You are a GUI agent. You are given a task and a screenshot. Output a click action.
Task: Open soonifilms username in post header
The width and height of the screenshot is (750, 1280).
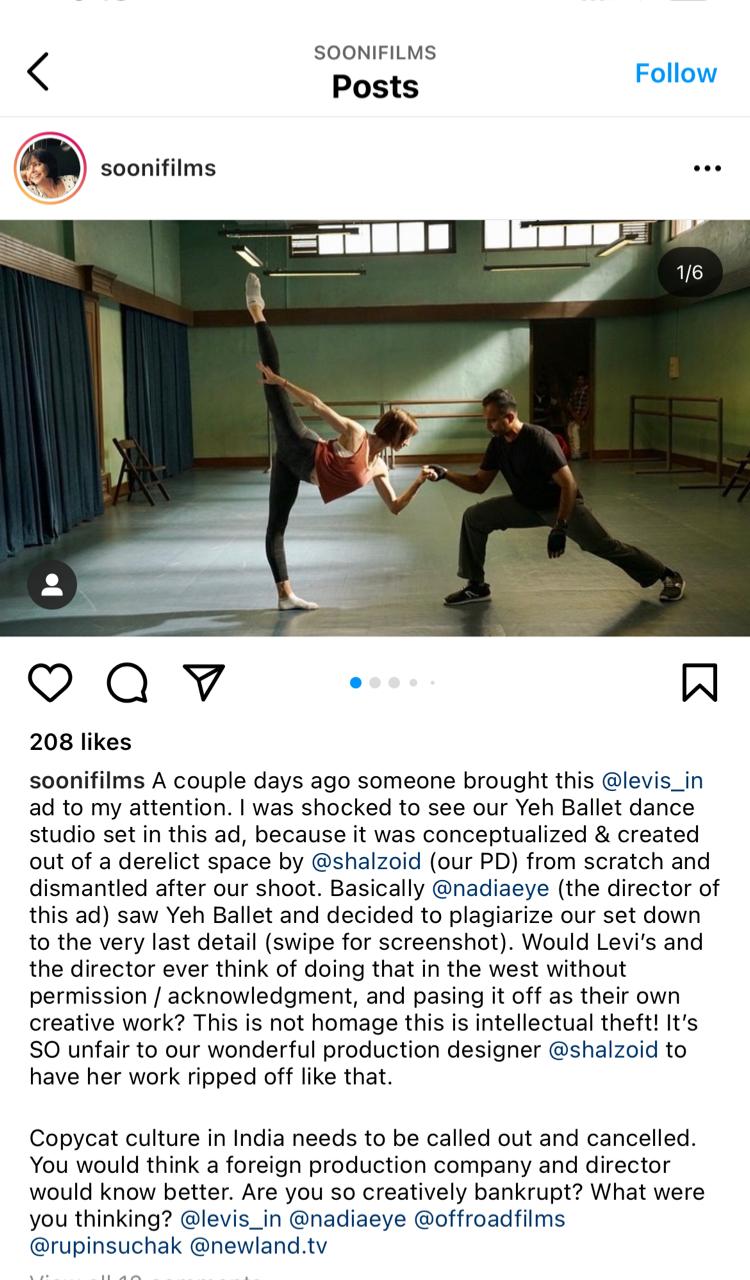[x=158, y=168]
